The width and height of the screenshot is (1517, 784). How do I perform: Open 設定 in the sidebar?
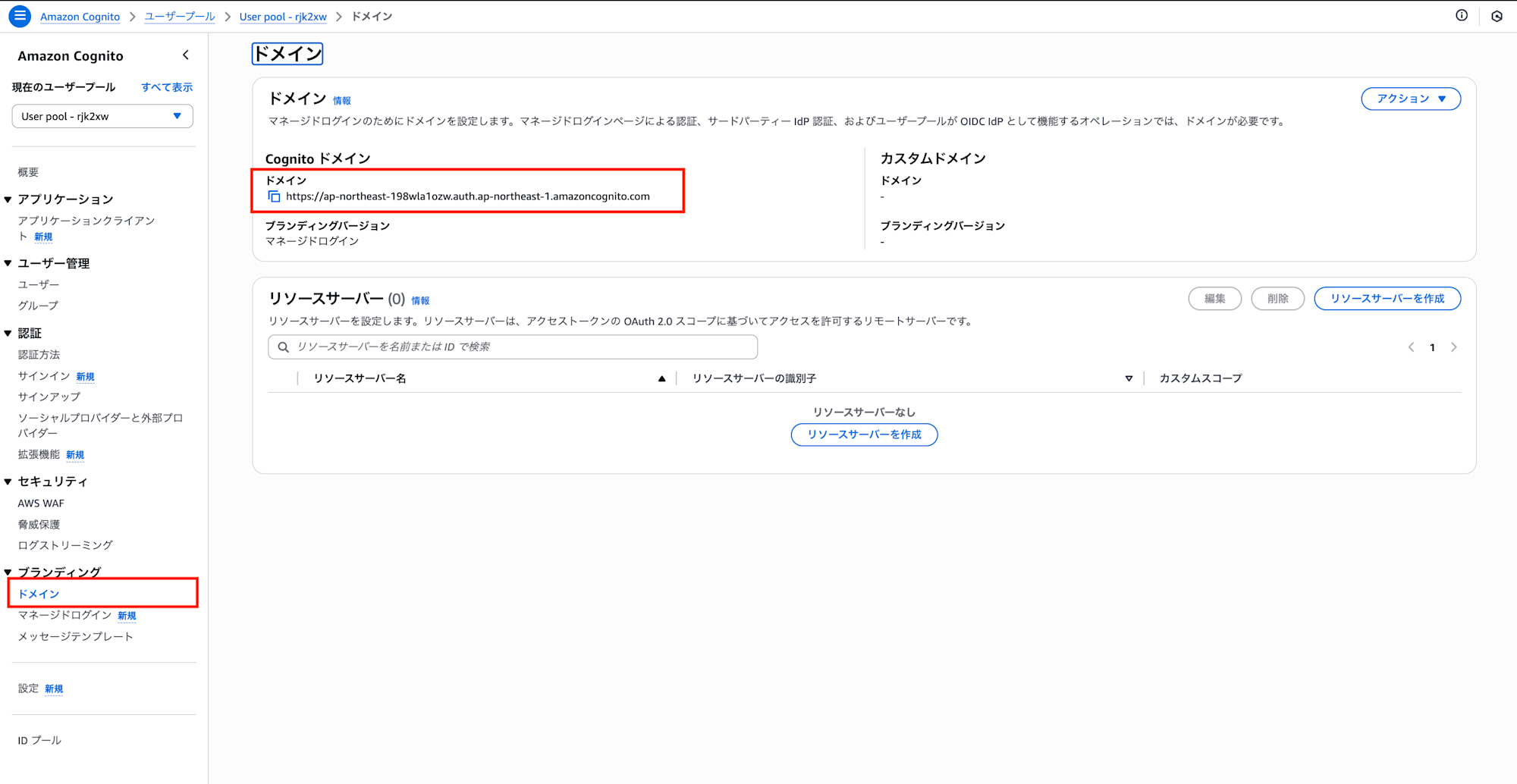coord(28,688)
